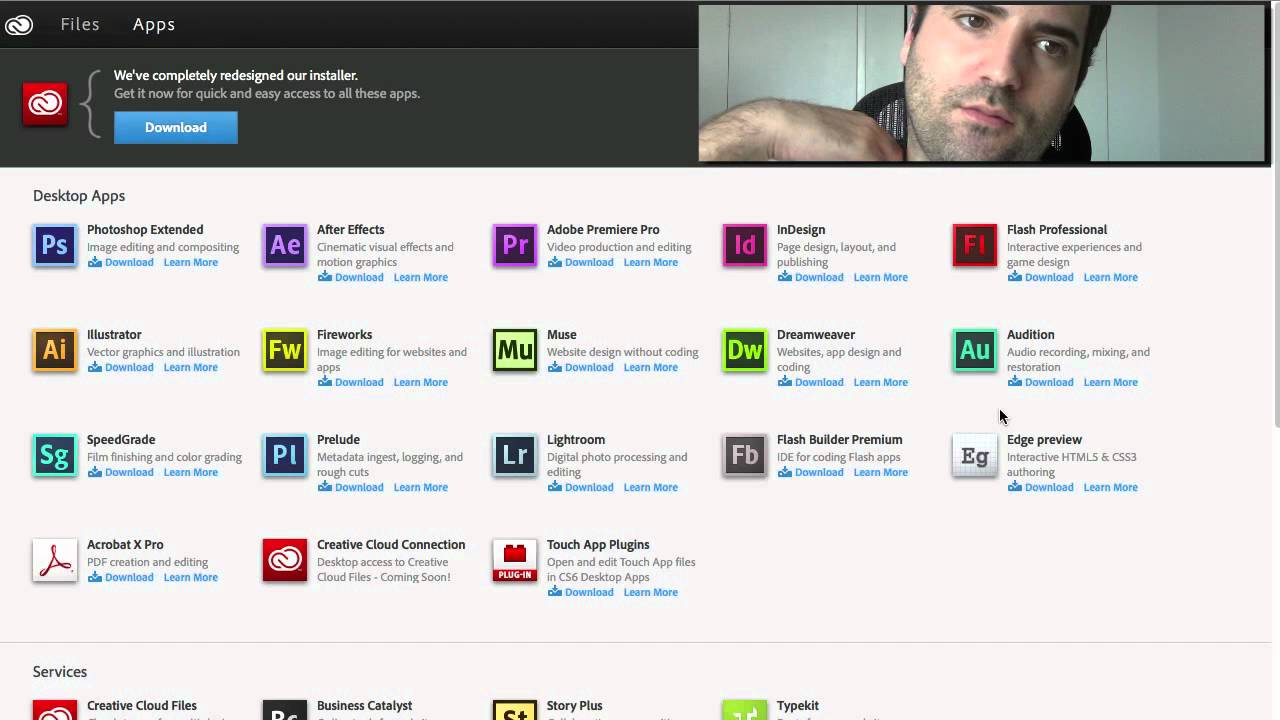1280x720 pixels.
Task: Click the green Typekit icon
Action: 745,709
